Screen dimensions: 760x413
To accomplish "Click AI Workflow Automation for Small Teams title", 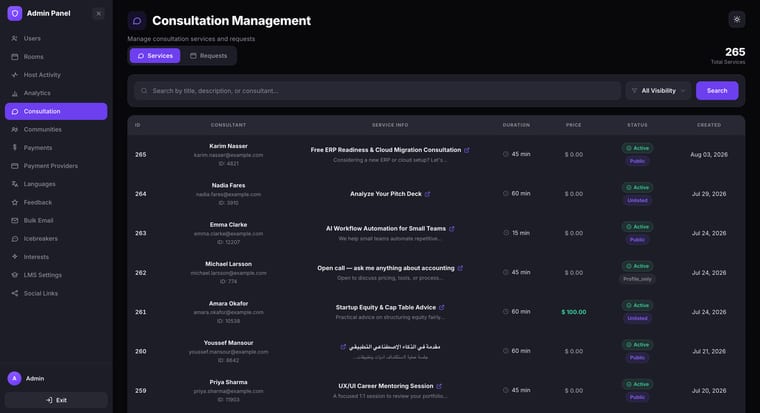I will [x=386, y=228].
